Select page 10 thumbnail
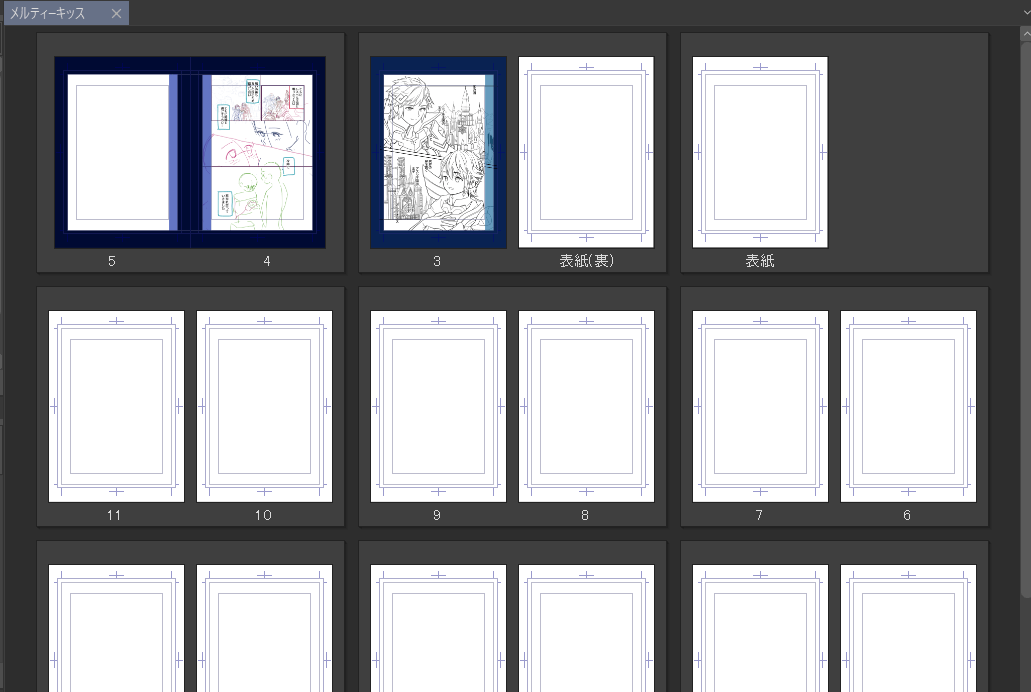The width and height of the screenshot is (1031, 692). click(x=264, y=406)
